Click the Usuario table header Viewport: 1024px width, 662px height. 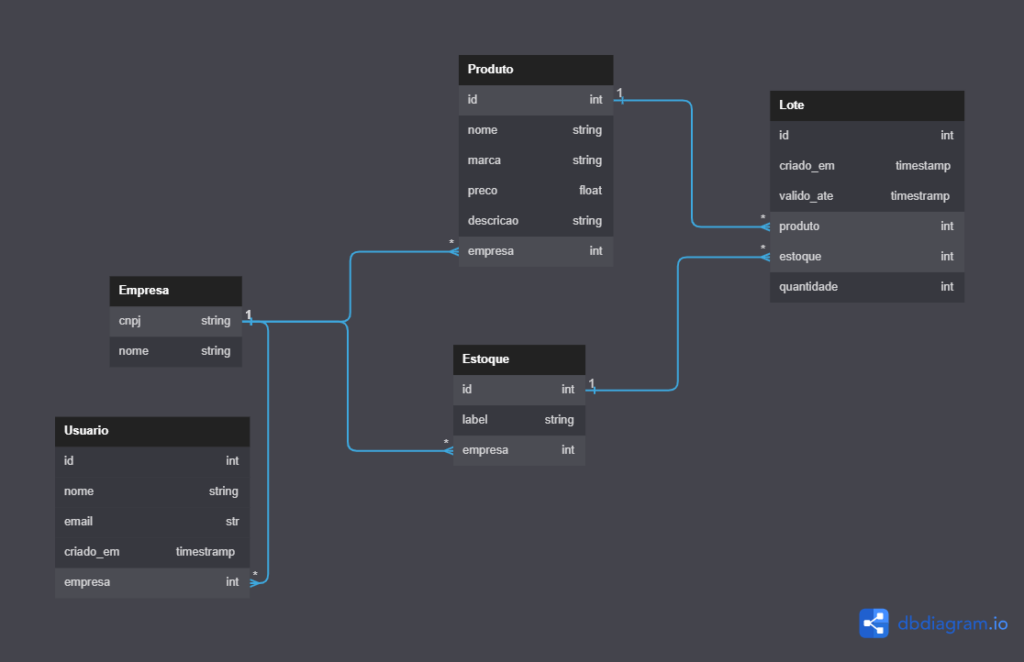[151, 431]
